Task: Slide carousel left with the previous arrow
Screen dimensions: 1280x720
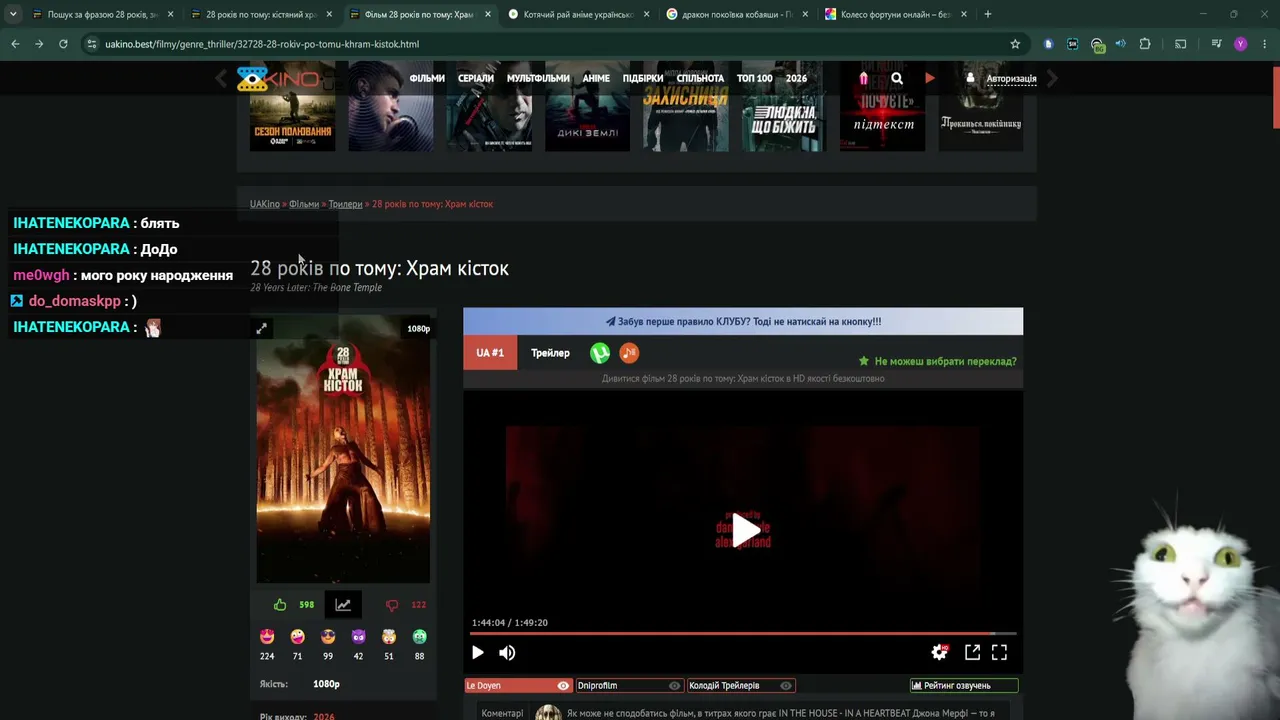Action: pyautogui.click(x=222, y=78)
